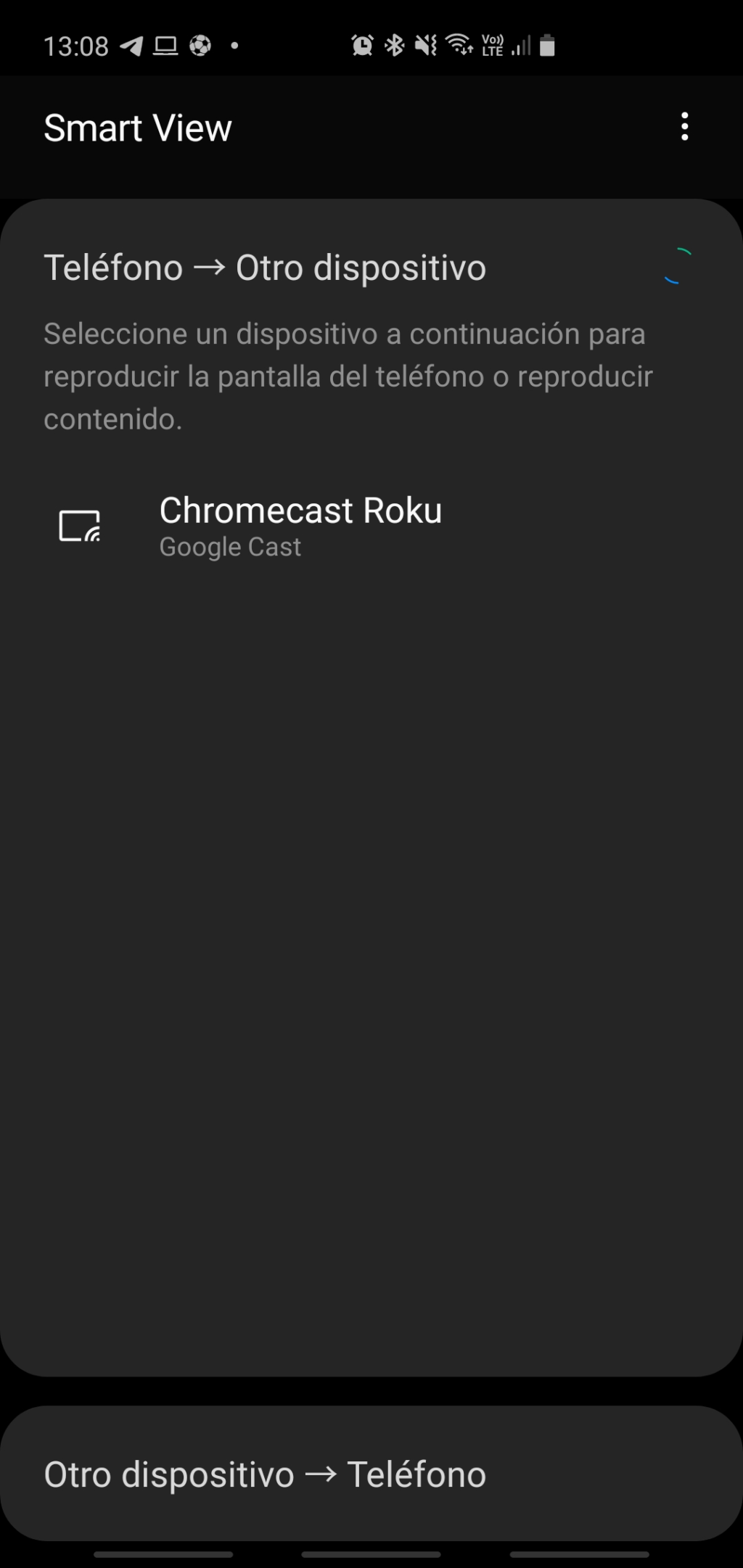Tap the Wi-Fi status icon

459,46
